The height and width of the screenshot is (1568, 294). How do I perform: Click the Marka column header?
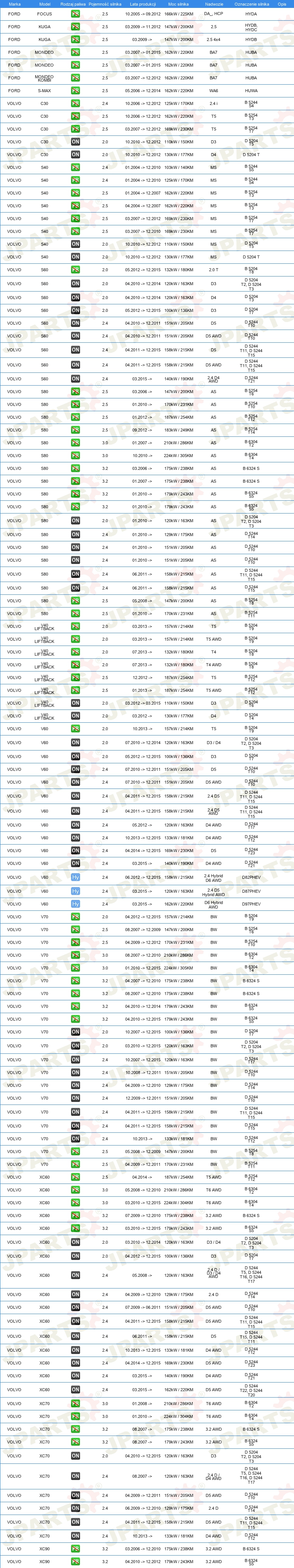click(x=15, y=4)
